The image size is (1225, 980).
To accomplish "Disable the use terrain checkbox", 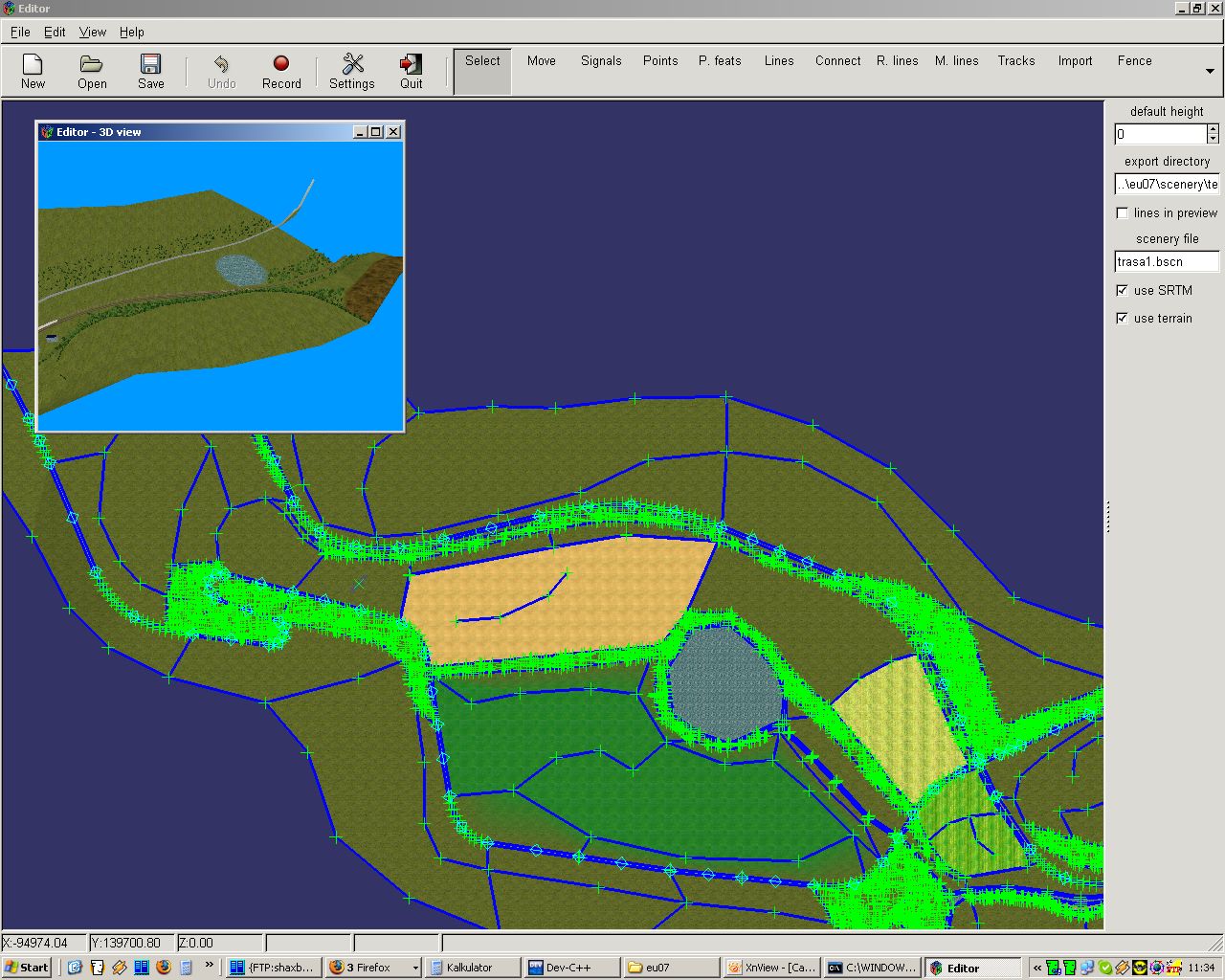I will tap(1123, 318).
